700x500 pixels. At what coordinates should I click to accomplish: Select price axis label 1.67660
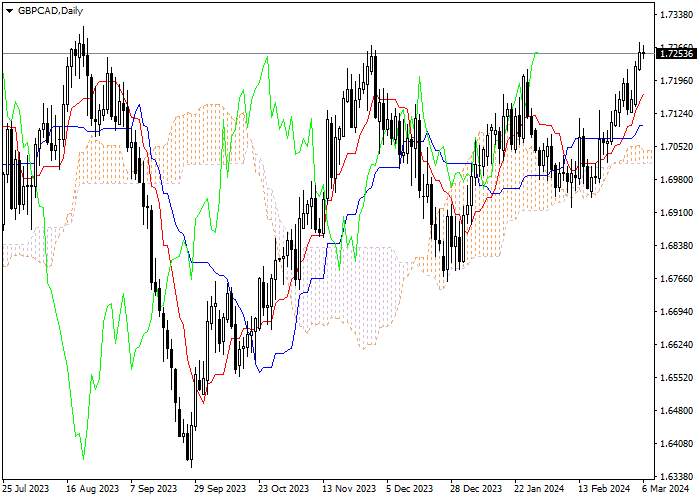[x=677, y=279]
